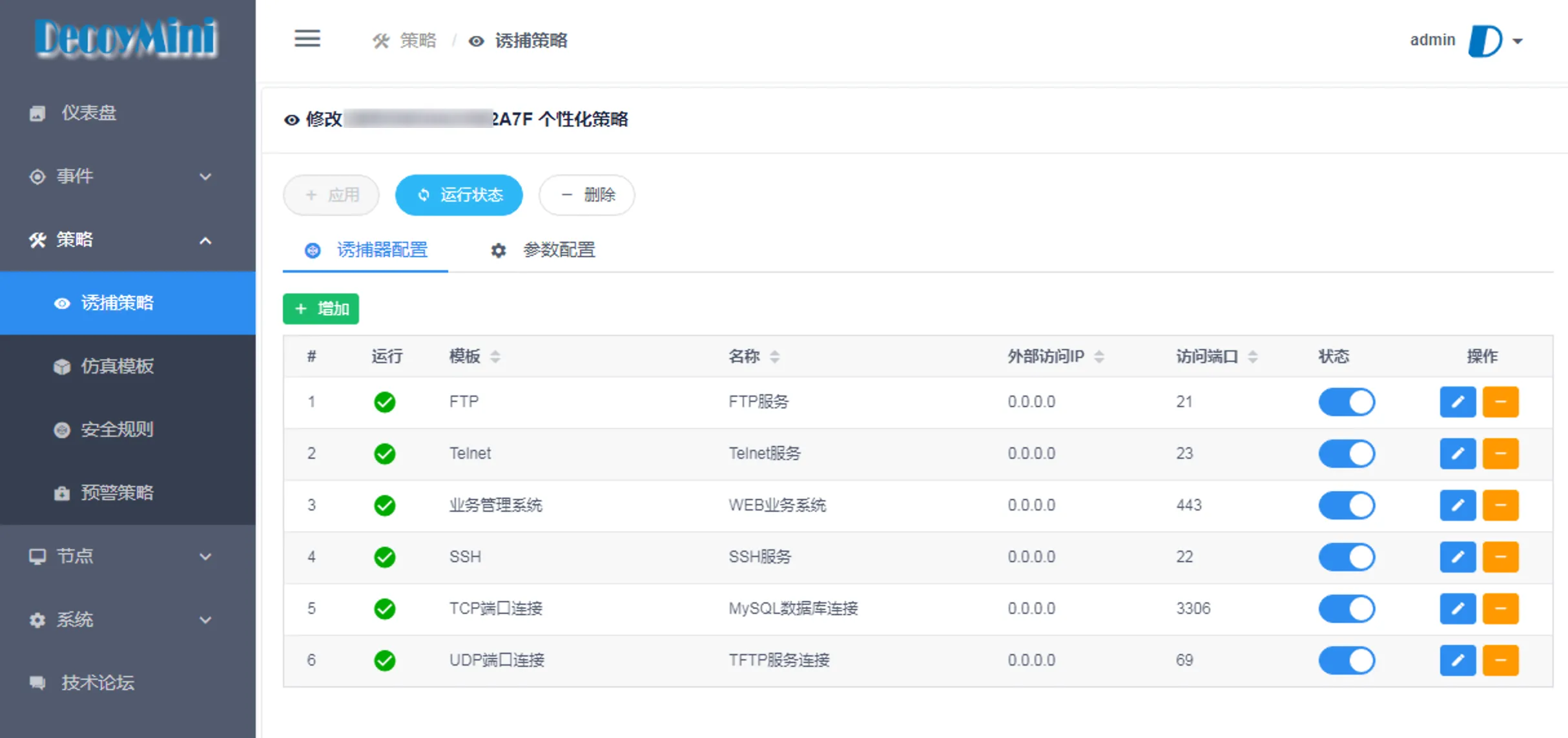The width and height of the screenshot is (1568, 738).
Task: Toggle status switch for FTP row
Action: tap(1347, 402)
